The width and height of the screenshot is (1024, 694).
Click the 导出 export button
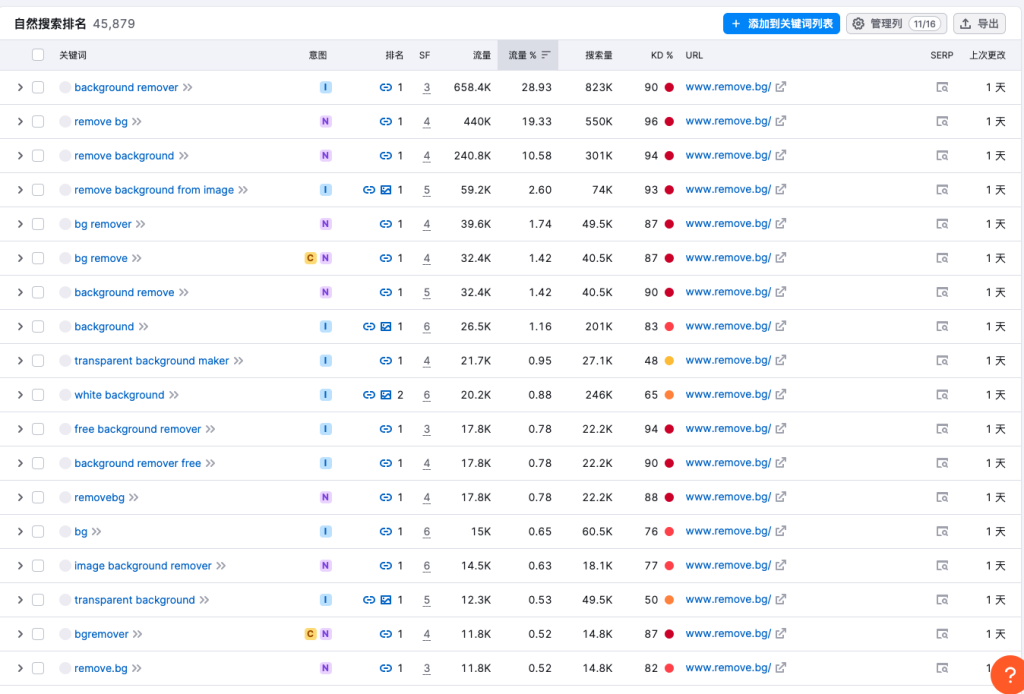pos(980,24)
